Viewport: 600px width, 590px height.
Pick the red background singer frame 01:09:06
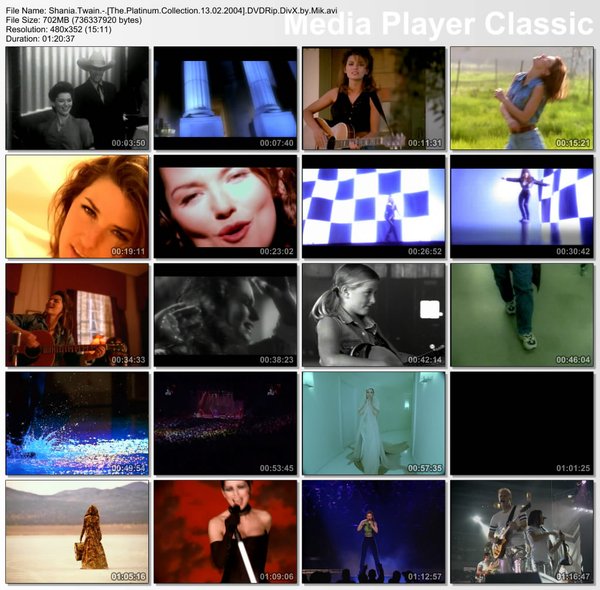pyautogui.click(x=225, y=532)
